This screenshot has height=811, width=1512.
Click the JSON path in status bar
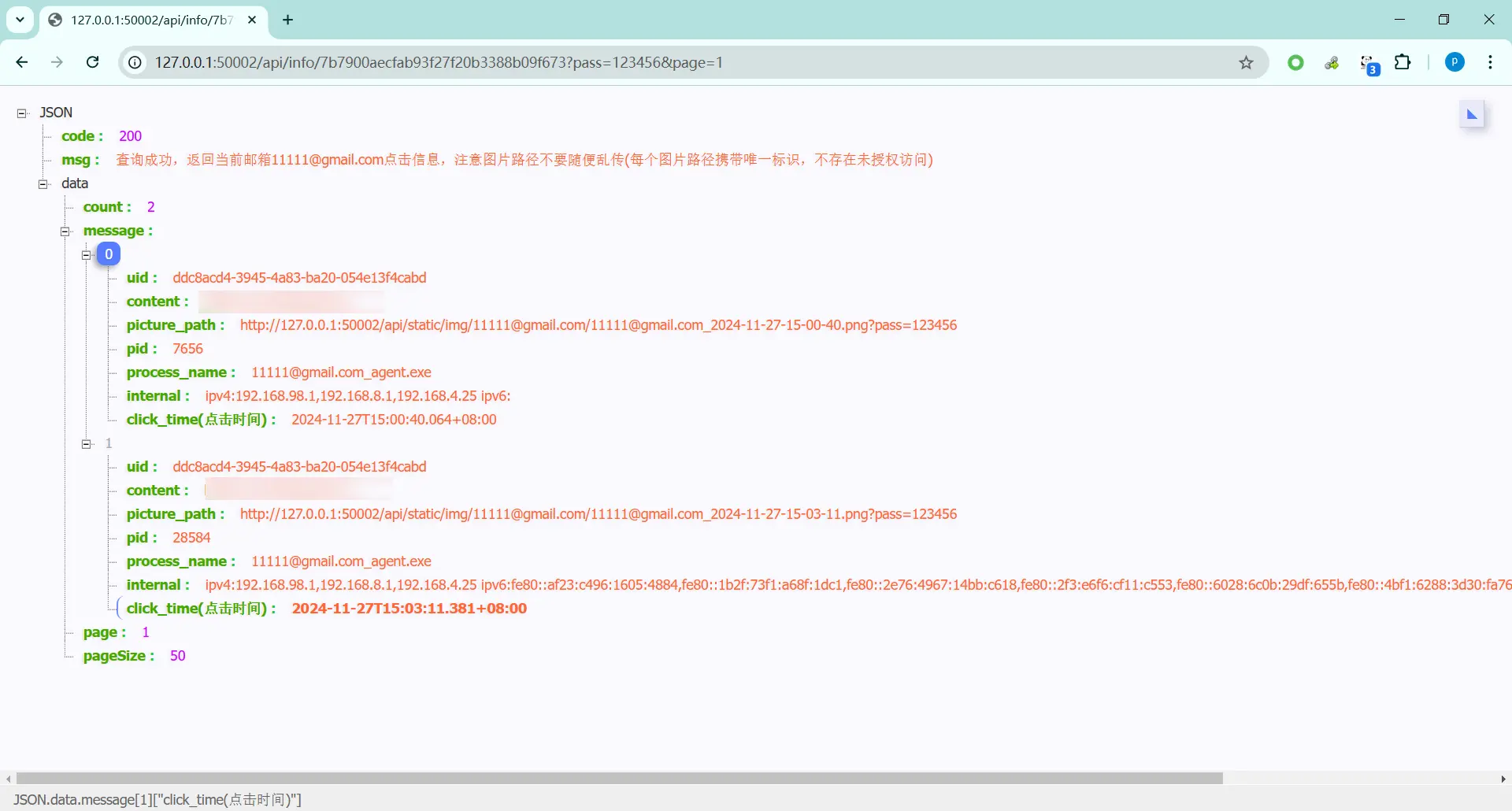click(x=157, y=799)
